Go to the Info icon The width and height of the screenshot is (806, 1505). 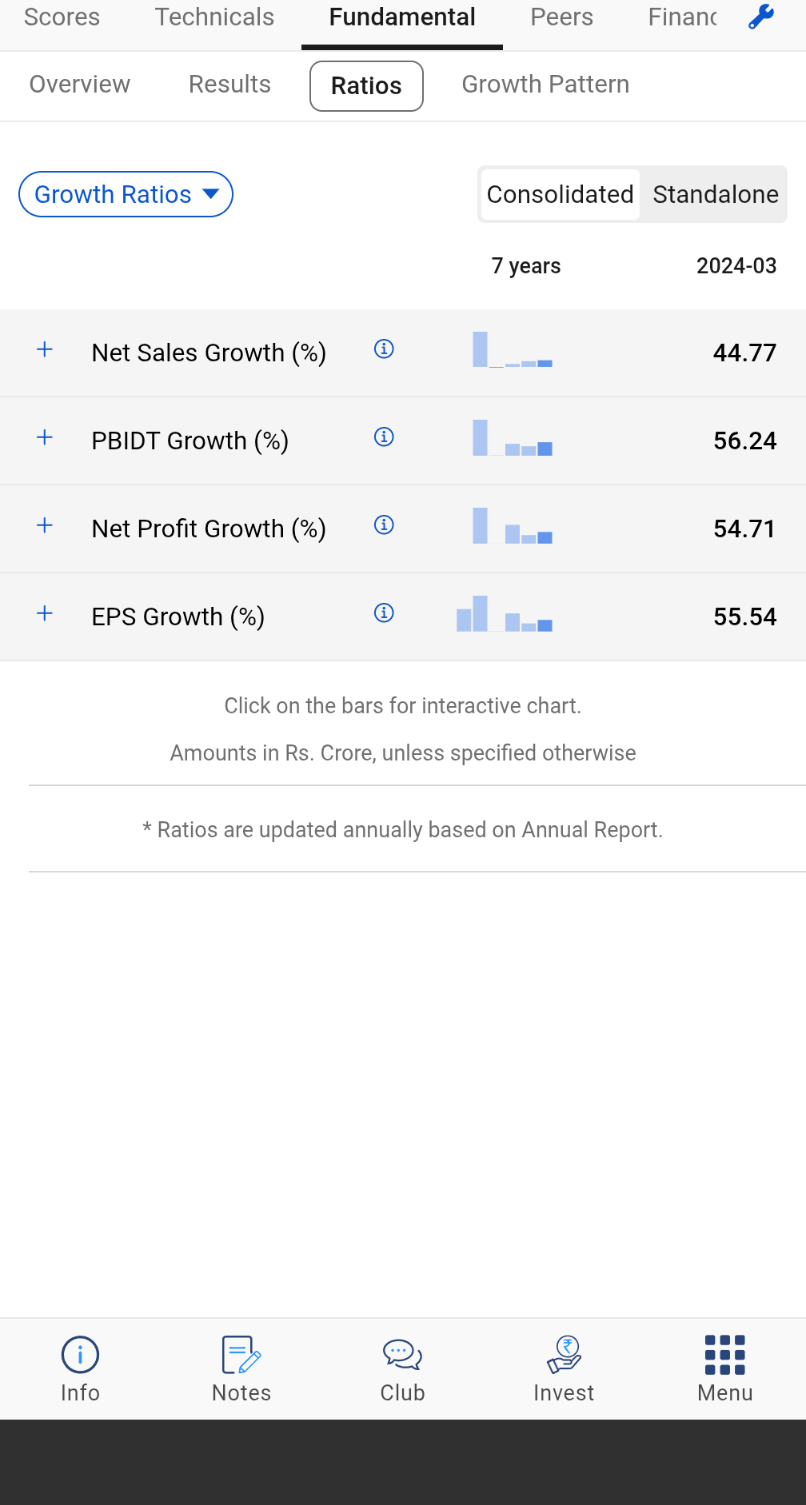click(80, 1355)
